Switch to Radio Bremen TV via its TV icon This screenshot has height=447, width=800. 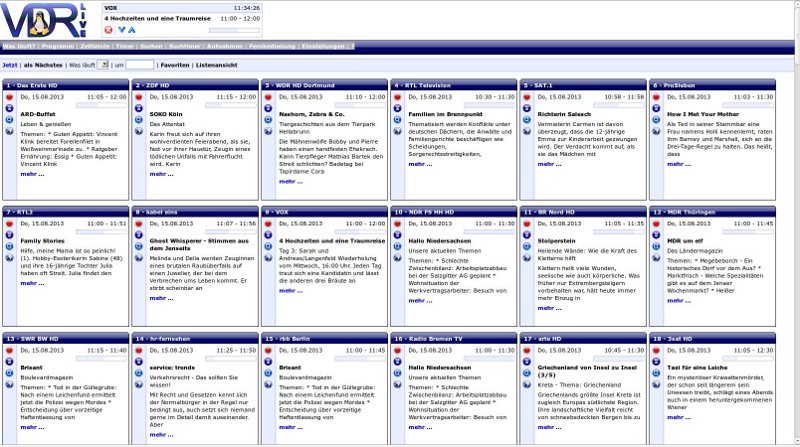coord(397,362)
